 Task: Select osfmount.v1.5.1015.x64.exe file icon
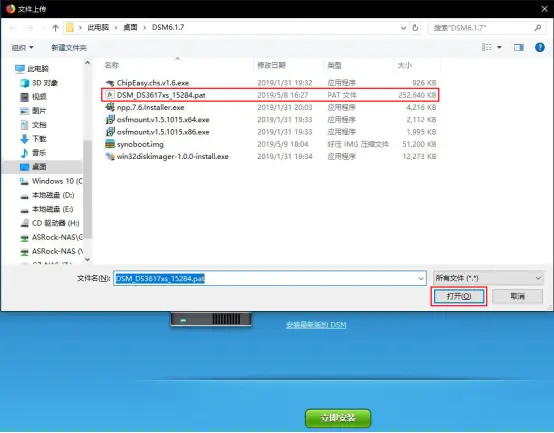coord(110,119)
